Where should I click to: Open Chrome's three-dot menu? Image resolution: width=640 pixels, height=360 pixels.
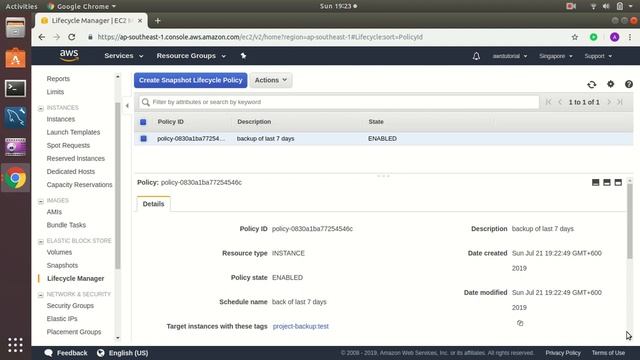click(x=630, y=37)
